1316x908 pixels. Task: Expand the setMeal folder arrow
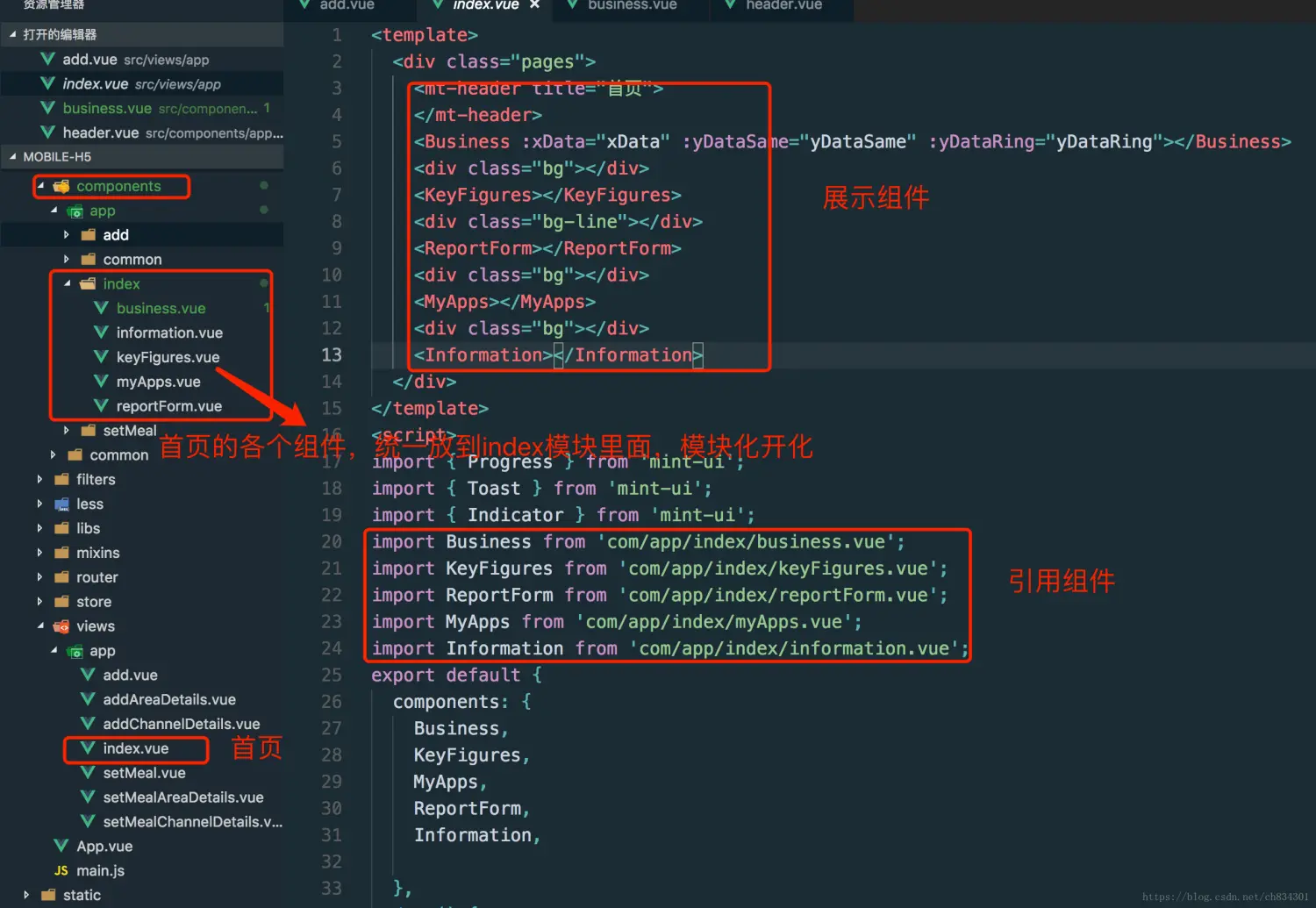[x=67, y=431]
